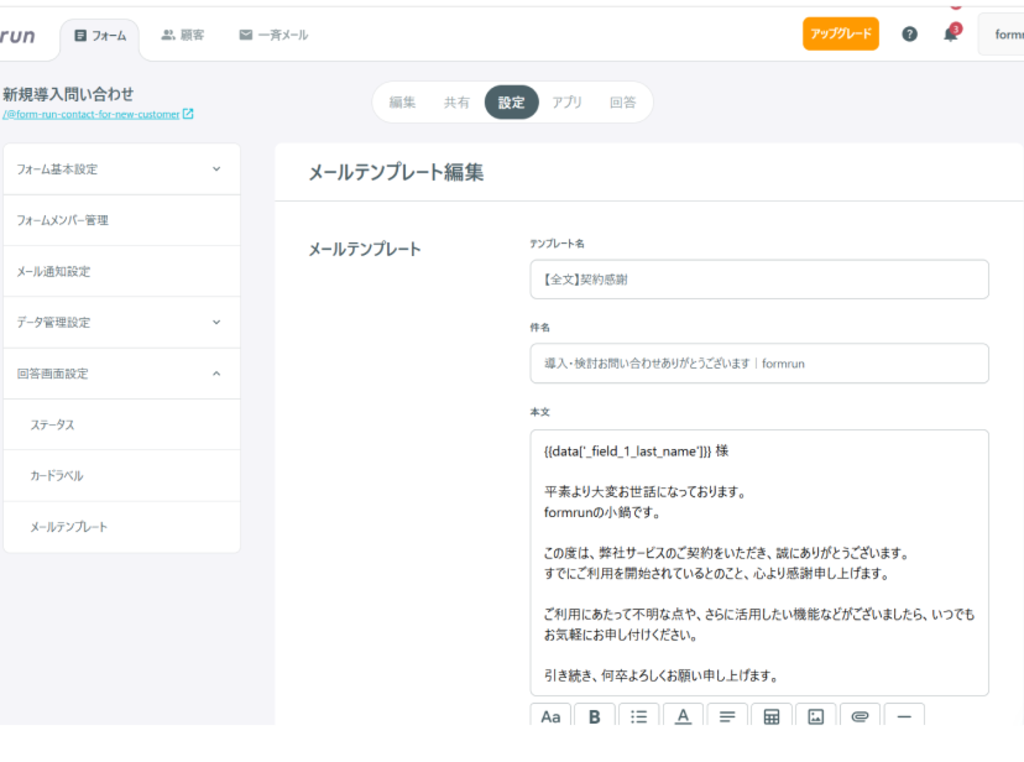Open the notifications bell
The width and height of the screenshot is (1024, 762).
[x=950, y=34]
